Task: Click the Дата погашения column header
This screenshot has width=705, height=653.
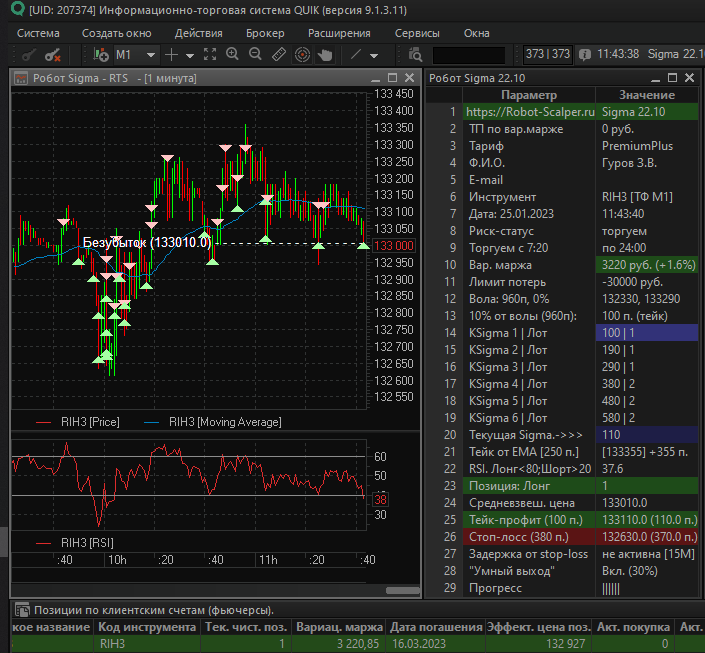Action: 436,627
